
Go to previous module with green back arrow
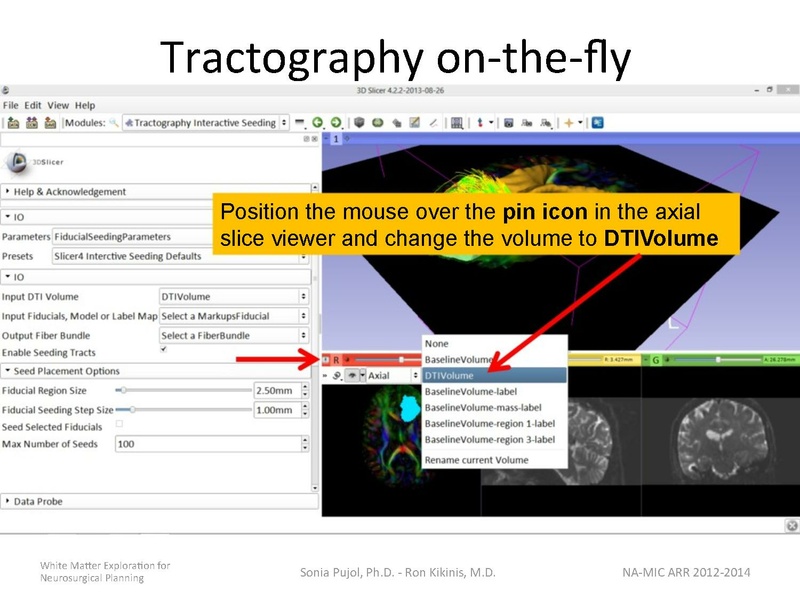[317, 122]
